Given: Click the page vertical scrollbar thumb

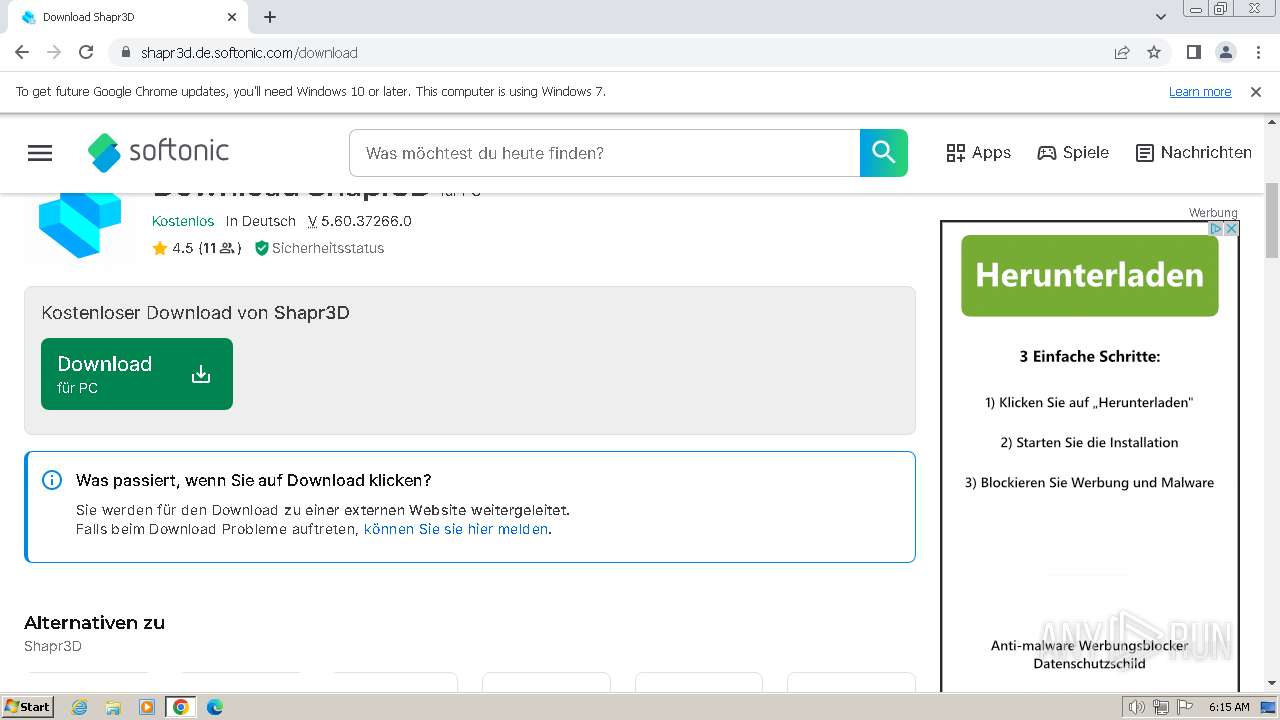Looking at the screenshot, I should click(x=1272, y=221).
